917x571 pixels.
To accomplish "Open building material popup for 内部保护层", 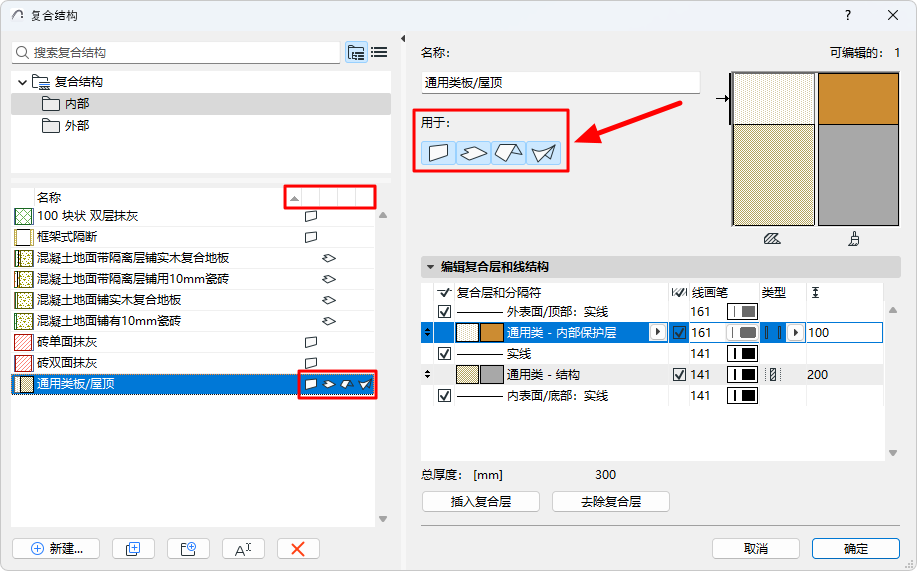I will point(658,332).
